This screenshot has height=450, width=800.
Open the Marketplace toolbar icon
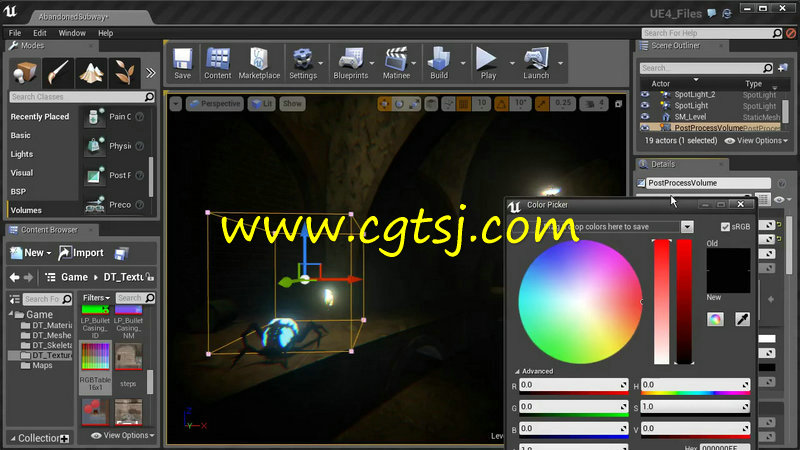(259, 63)
